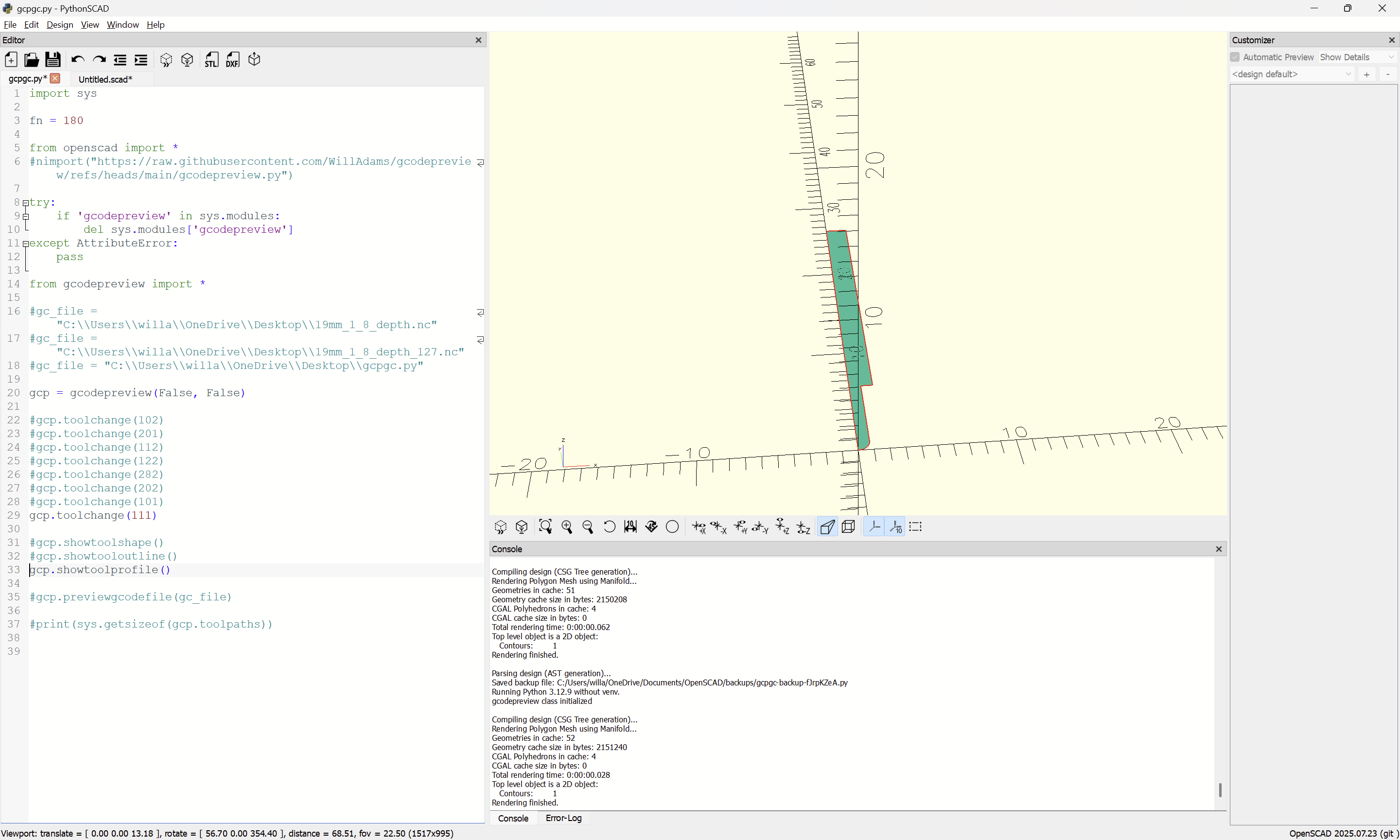The height and width of the screenshot is (840, 1400).
Task: Open the Design menu
Action: 59,24
